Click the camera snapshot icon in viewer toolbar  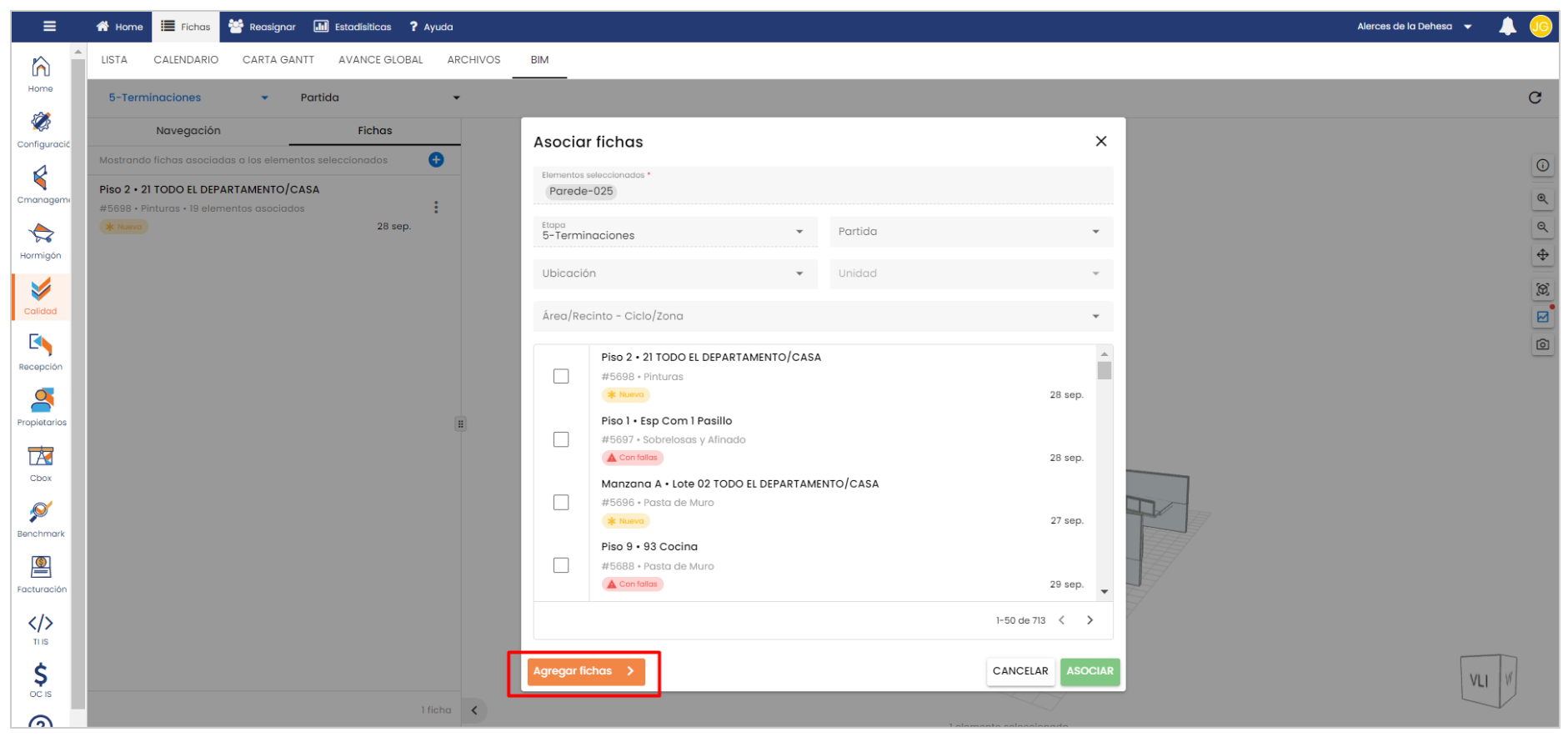click(x=1543, y=344)
